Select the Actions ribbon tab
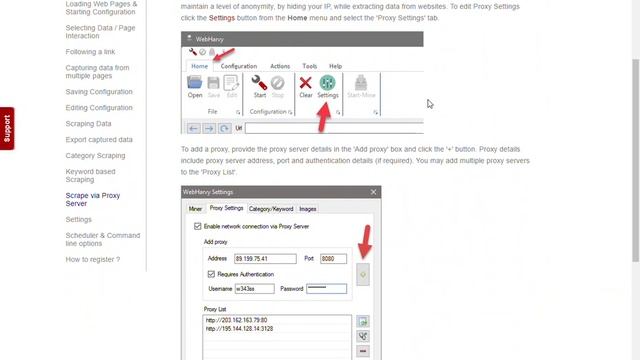The width and height of the screenshot is (640, 360). [280, 66]
